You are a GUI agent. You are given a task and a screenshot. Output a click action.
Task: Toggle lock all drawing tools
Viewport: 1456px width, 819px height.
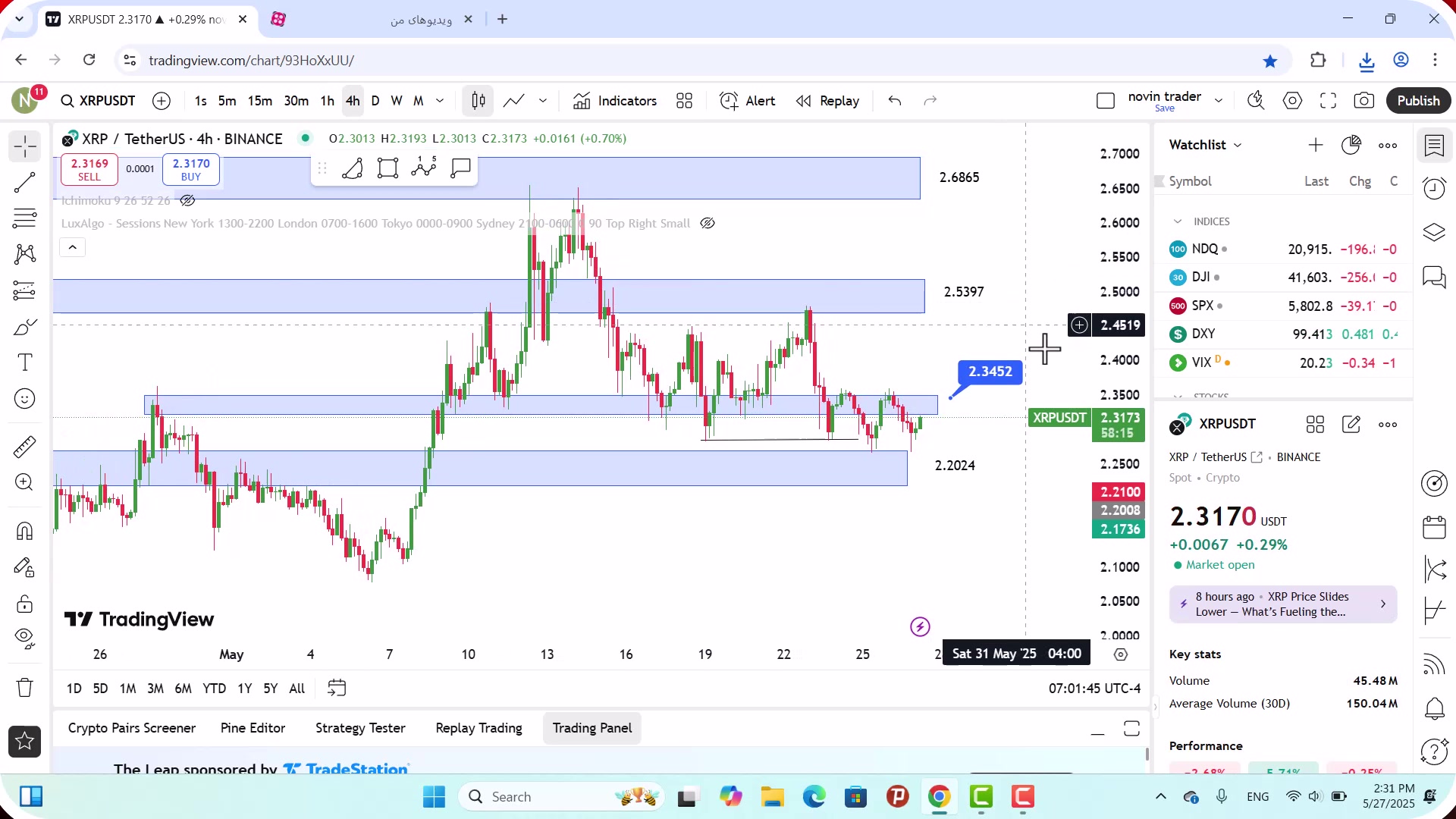click(24, 604)
